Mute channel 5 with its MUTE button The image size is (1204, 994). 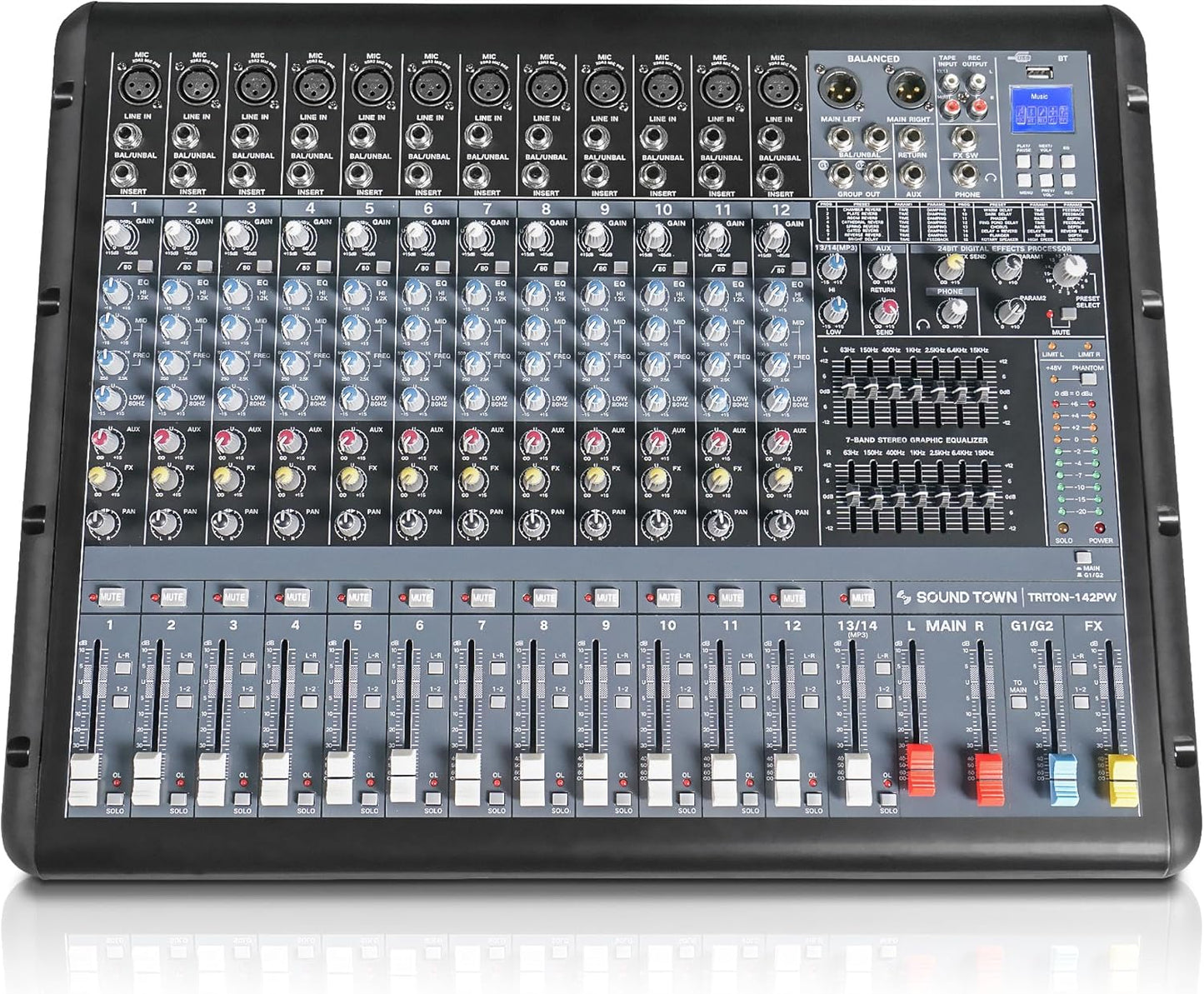pyautogui.click(x=357, y=597)
